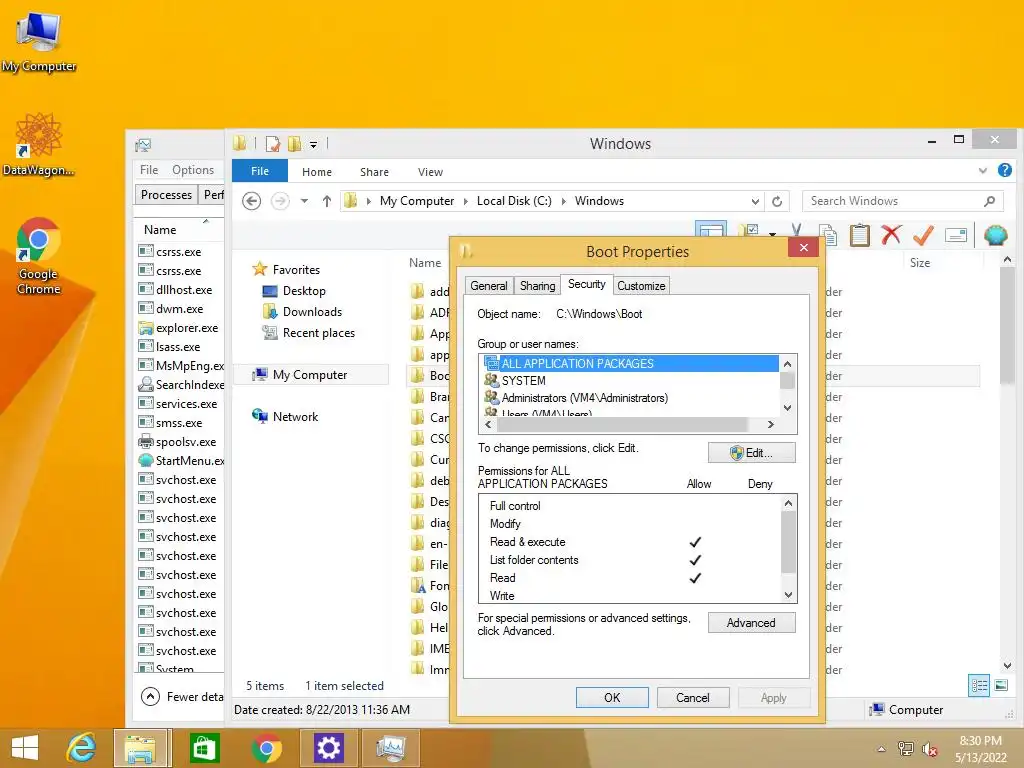Click the Edit... permissions button
The width and height of the screenshot is (1024, 768).
[752, 453]
